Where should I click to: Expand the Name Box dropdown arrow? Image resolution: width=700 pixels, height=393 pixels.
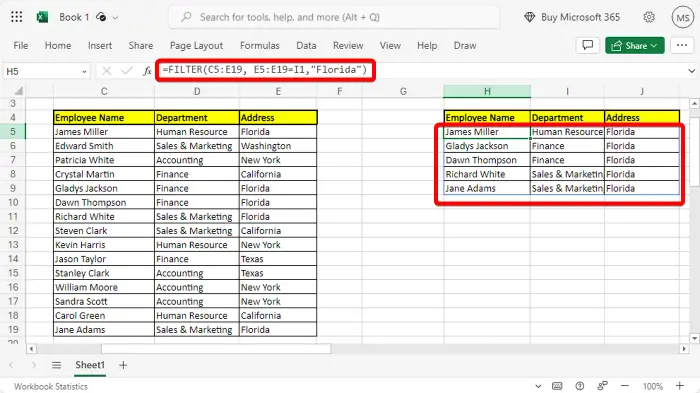84,71
